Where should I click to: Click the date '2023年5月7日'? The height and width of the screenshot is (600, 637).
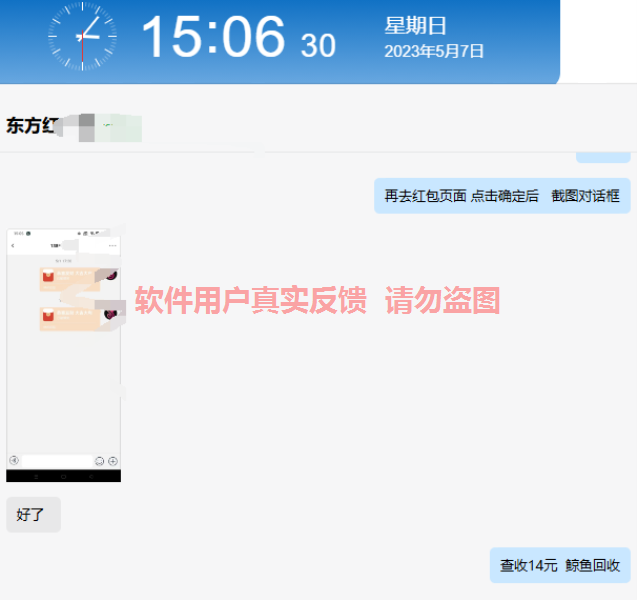[x=434, y=52]
